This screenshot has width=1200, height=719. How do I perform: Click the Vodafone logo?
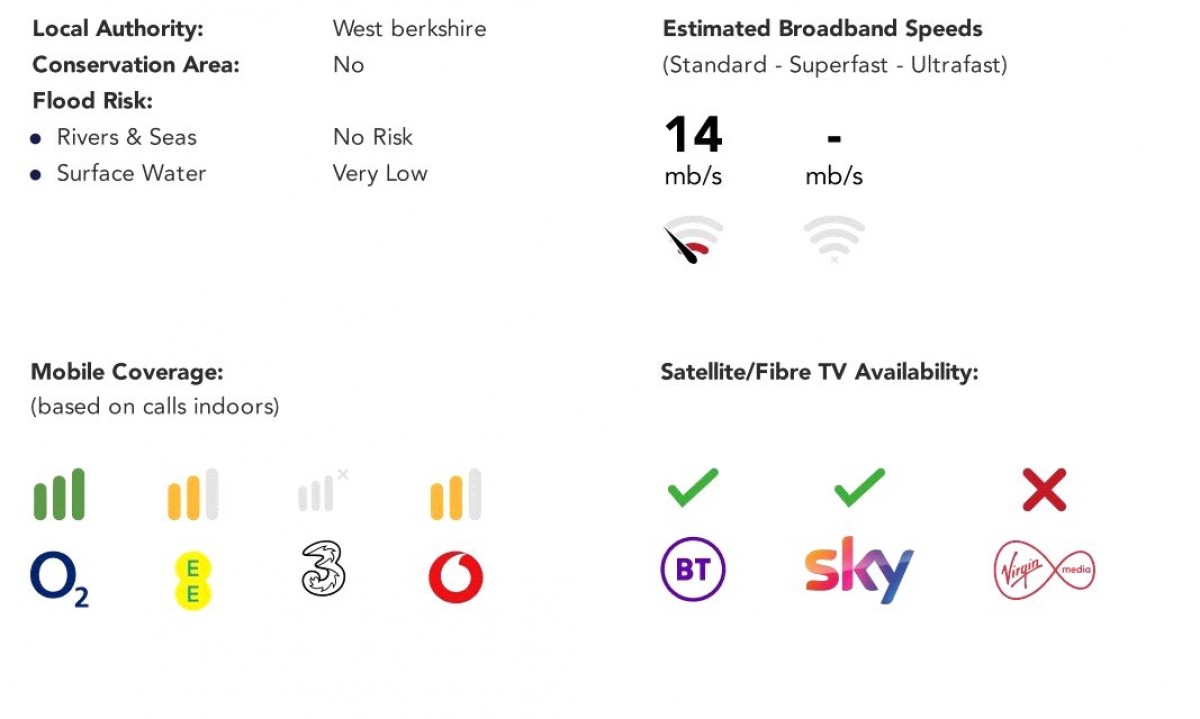[x=455, y=578]
